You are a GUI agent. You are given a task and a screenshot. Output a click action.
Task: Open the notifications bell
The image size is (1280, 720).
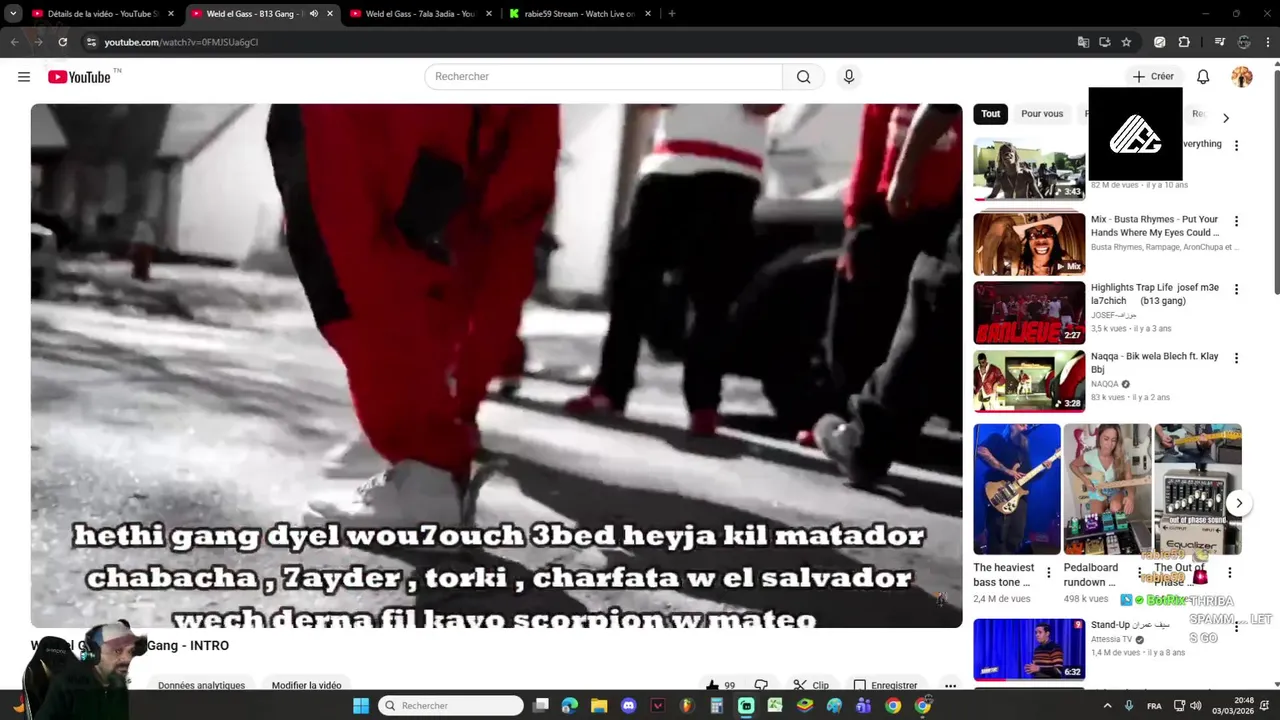tap(1203, 77)
